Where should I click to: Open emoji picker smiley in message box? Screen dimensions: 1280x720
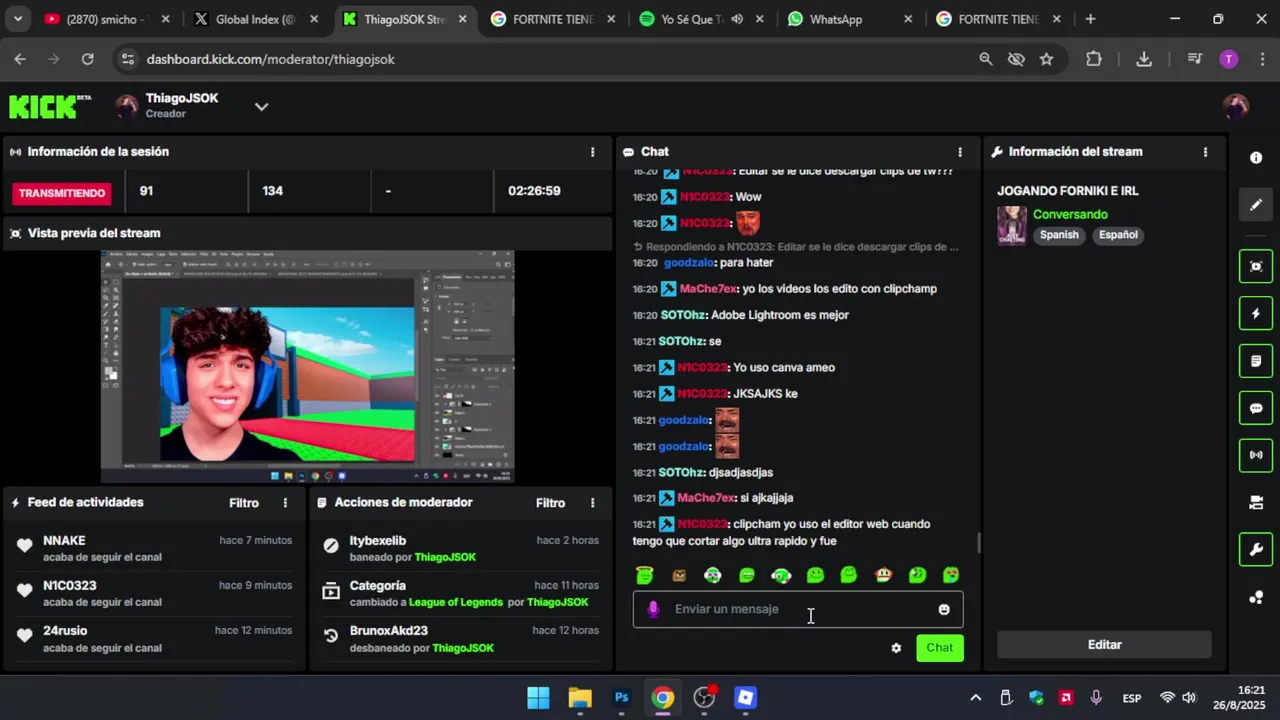(944, 609)
